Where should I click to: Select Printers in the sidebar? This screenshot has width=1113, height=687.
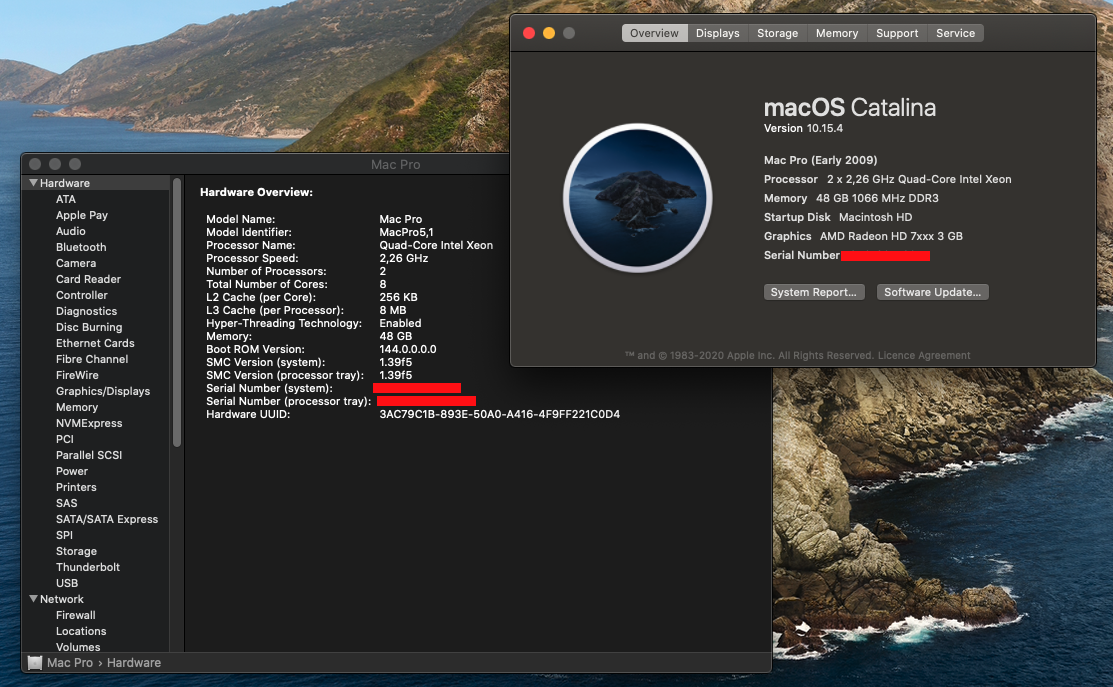tap(76, 487)
